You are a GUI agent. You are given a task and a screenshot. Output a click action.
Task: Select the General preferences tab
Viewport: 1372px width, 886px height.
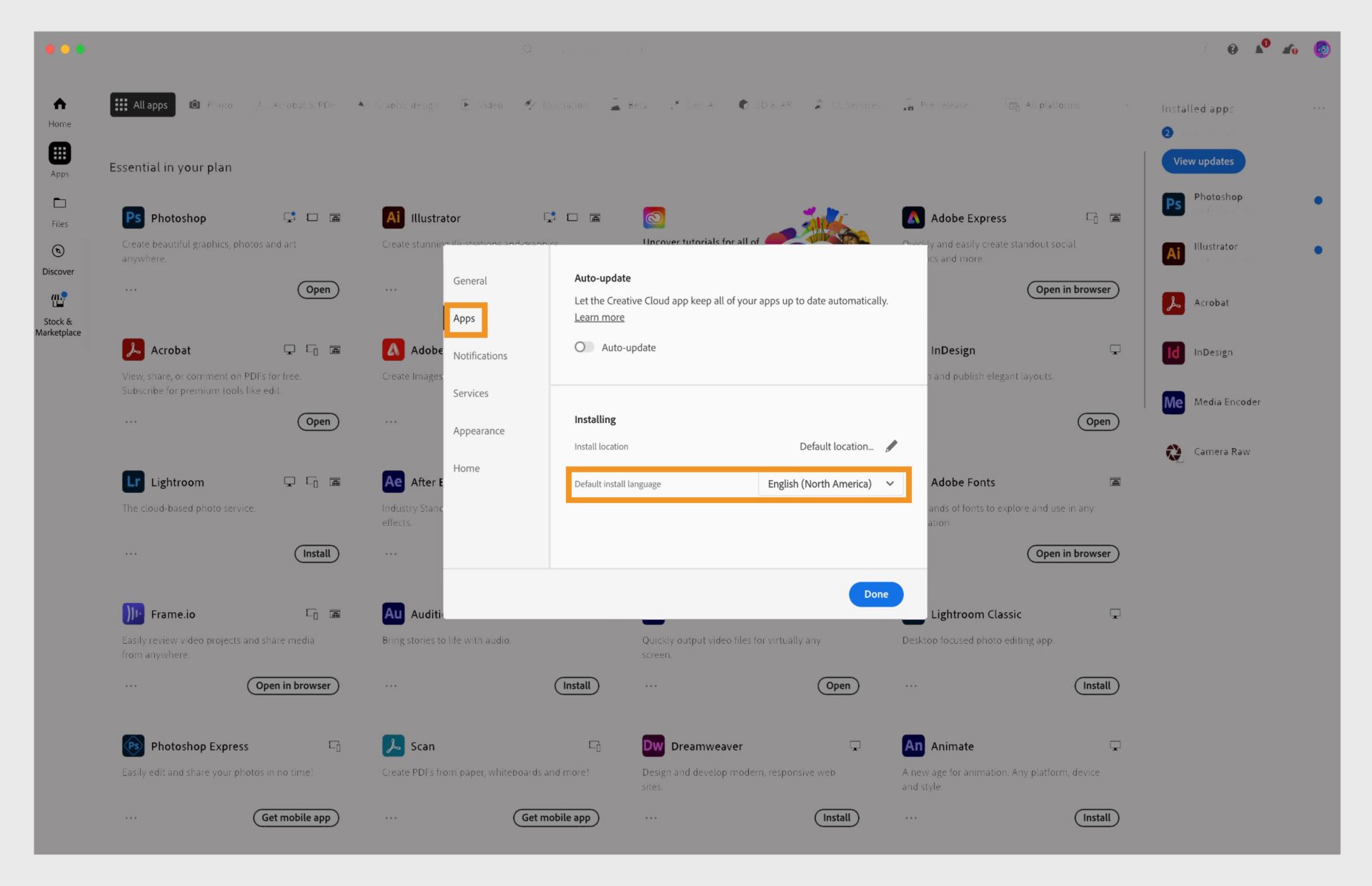pyautogui.click(x=470, y=281)
